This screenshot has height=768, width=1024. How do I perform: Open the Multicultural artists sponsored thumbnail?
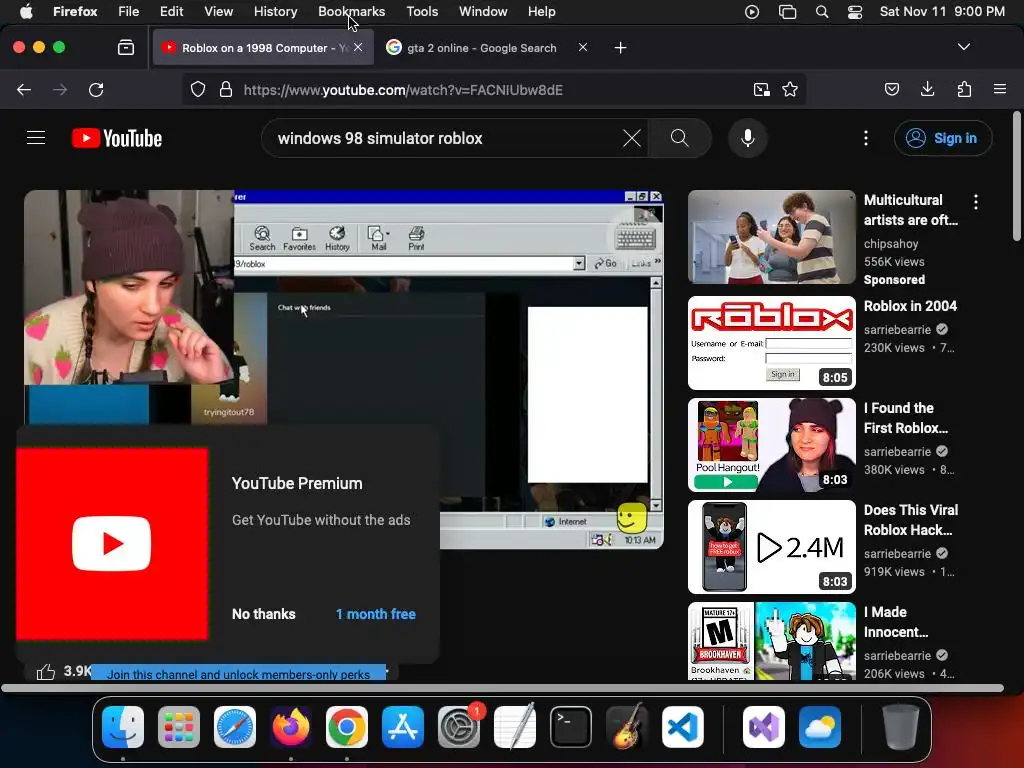pos(771,237)
